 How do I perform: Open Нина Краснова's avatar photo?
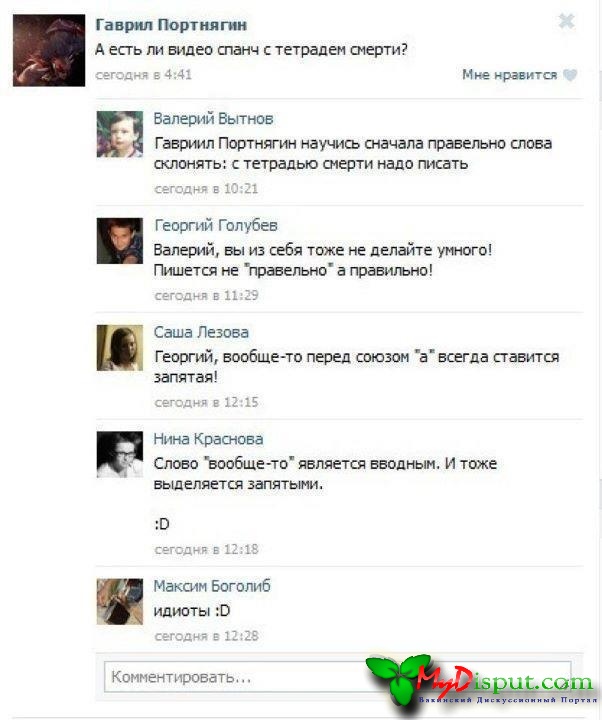[x=120, y=455]
